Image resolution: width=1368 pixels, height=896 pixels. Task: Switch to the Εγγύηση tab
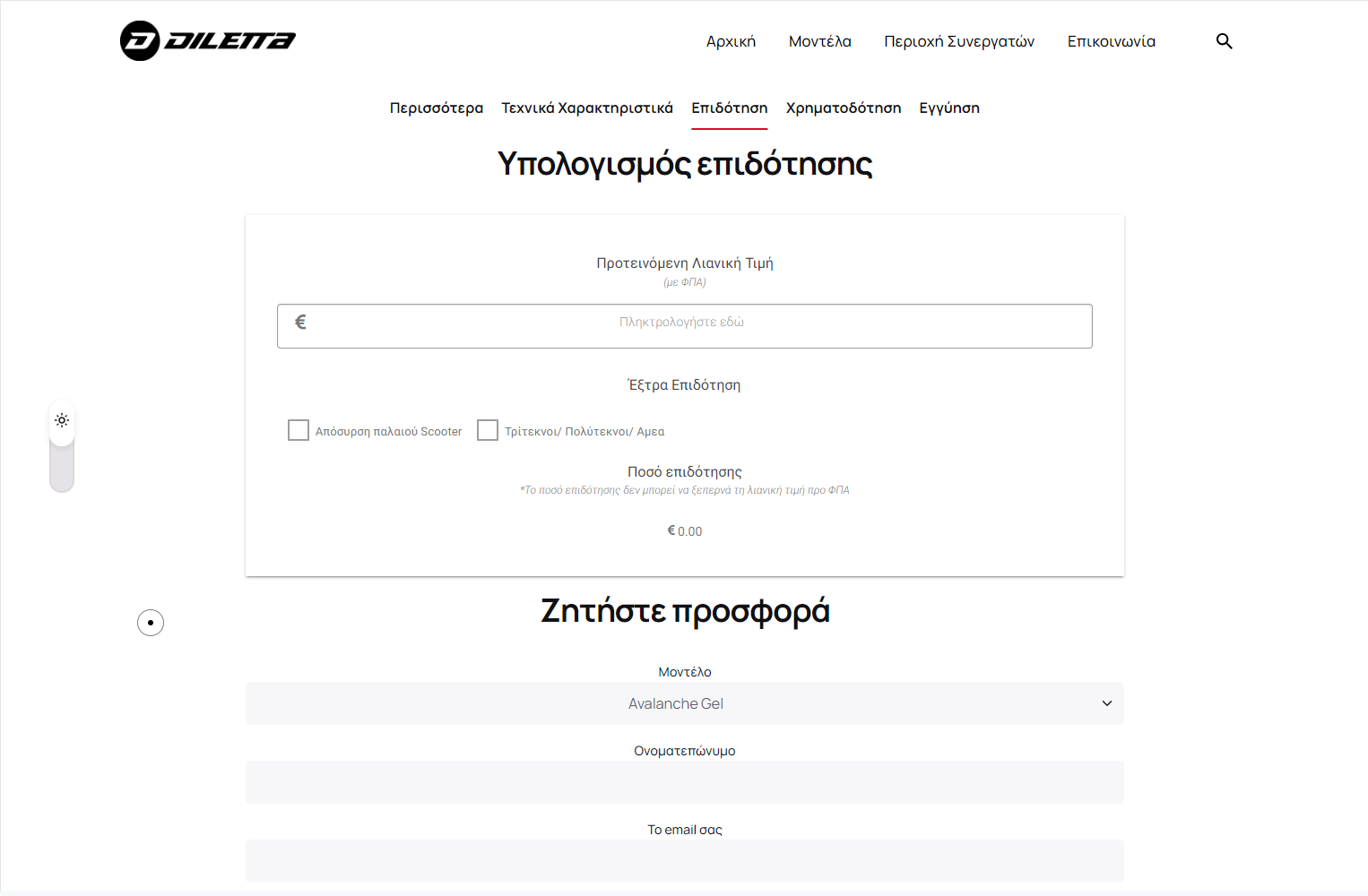(x=949, y=108)
